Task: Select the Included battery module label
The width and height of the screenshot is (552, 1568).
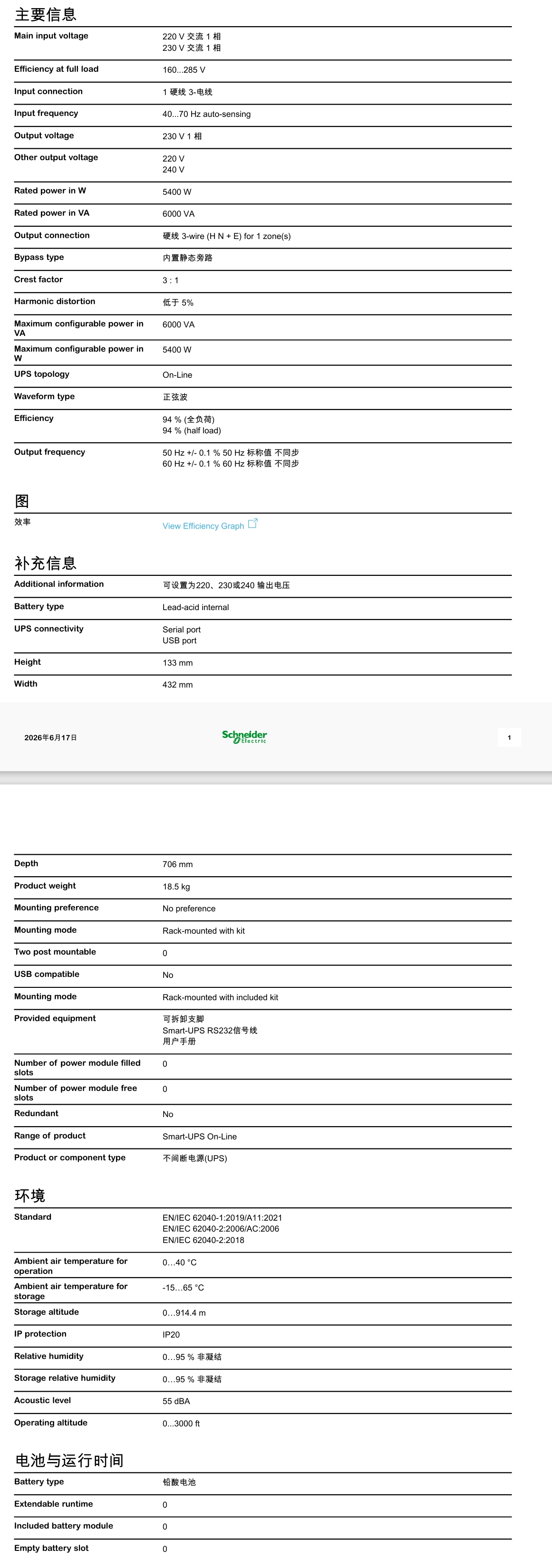Action: 64,1525
